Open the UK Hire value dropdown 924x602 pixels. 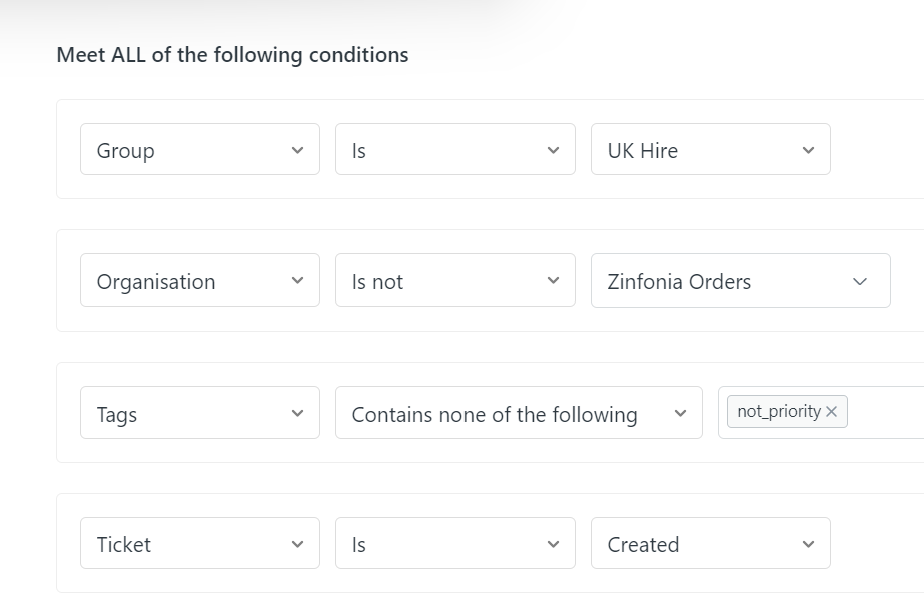coord(710,150)
